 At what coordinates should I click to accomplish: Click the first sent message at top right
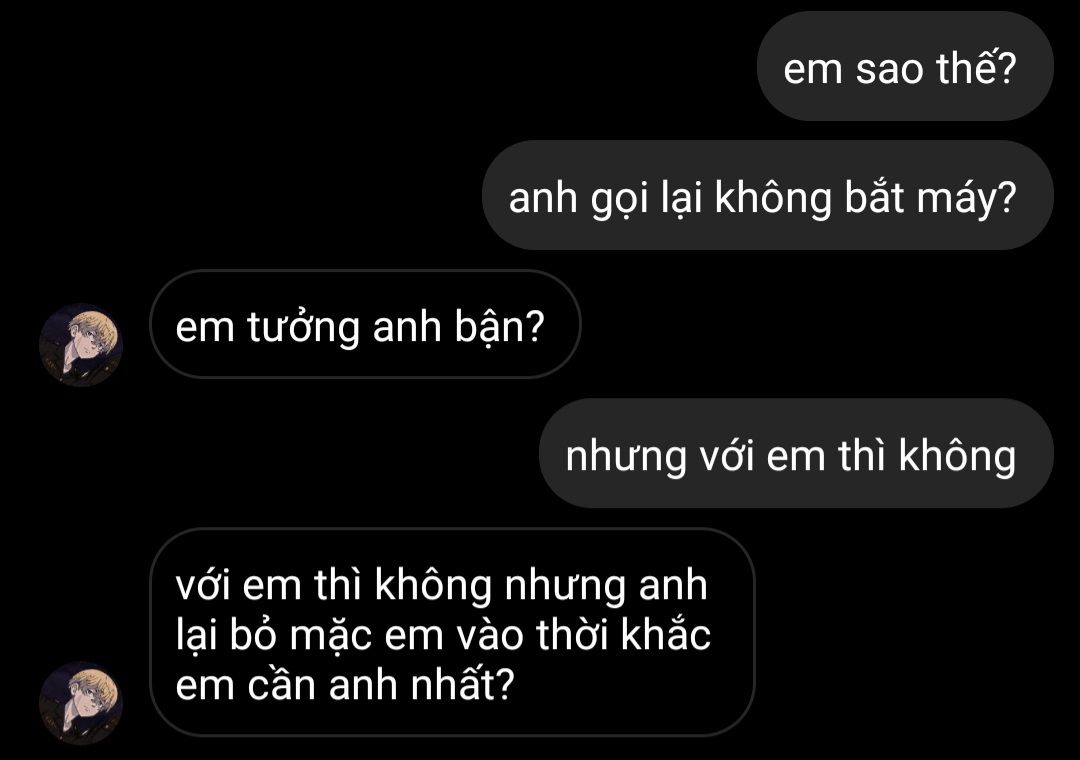point(905,67)
